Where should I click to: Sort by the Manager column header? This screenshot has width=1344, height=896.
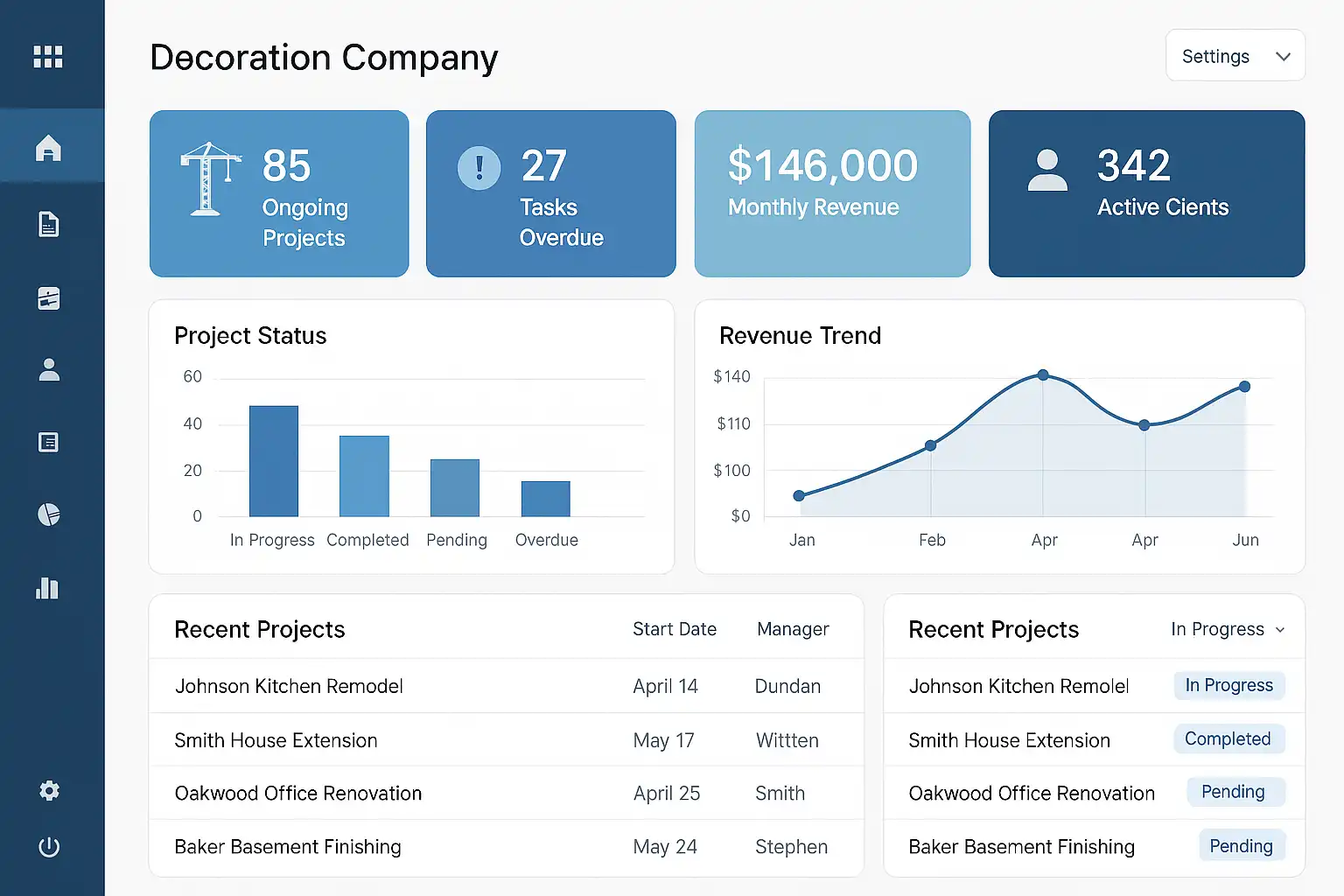[792, 629]
